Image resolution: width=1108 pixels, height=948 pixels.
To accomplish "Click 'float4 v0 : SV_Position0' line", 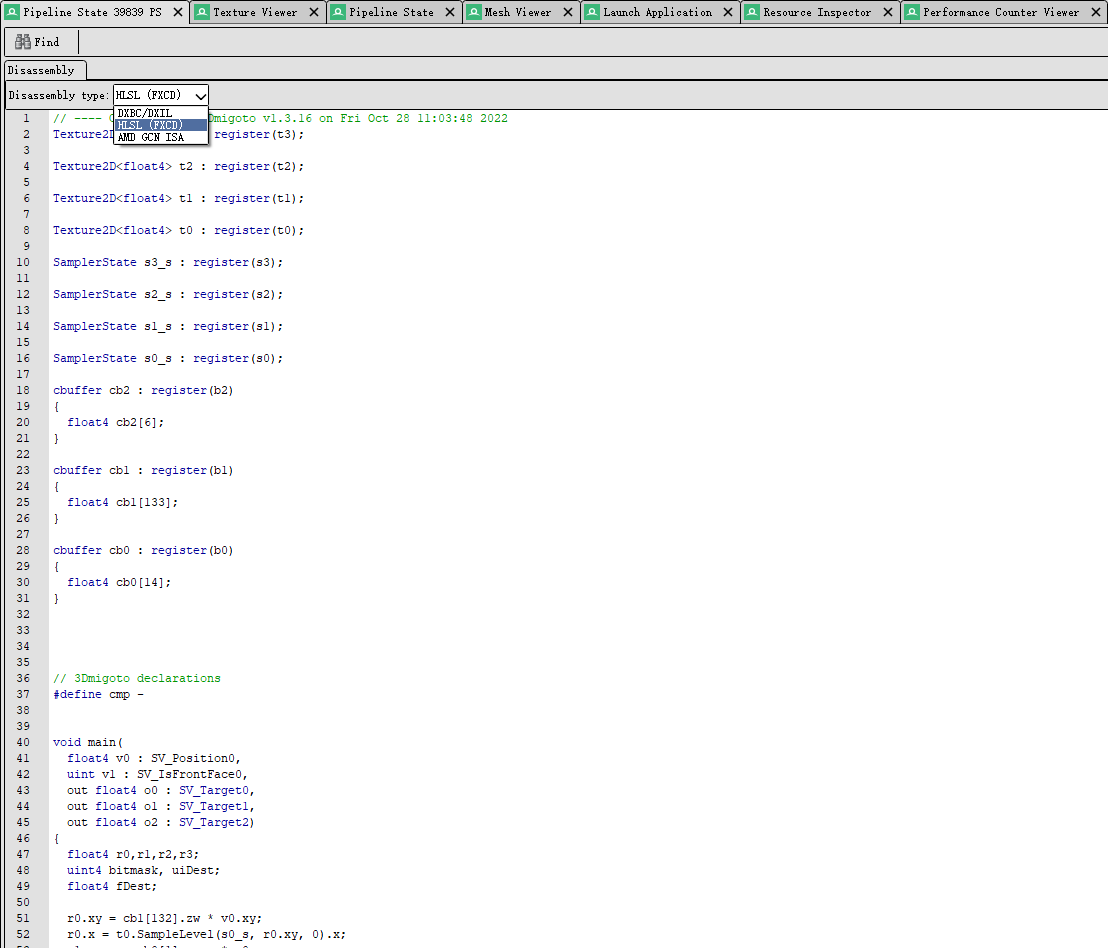I will click(154, 758).
